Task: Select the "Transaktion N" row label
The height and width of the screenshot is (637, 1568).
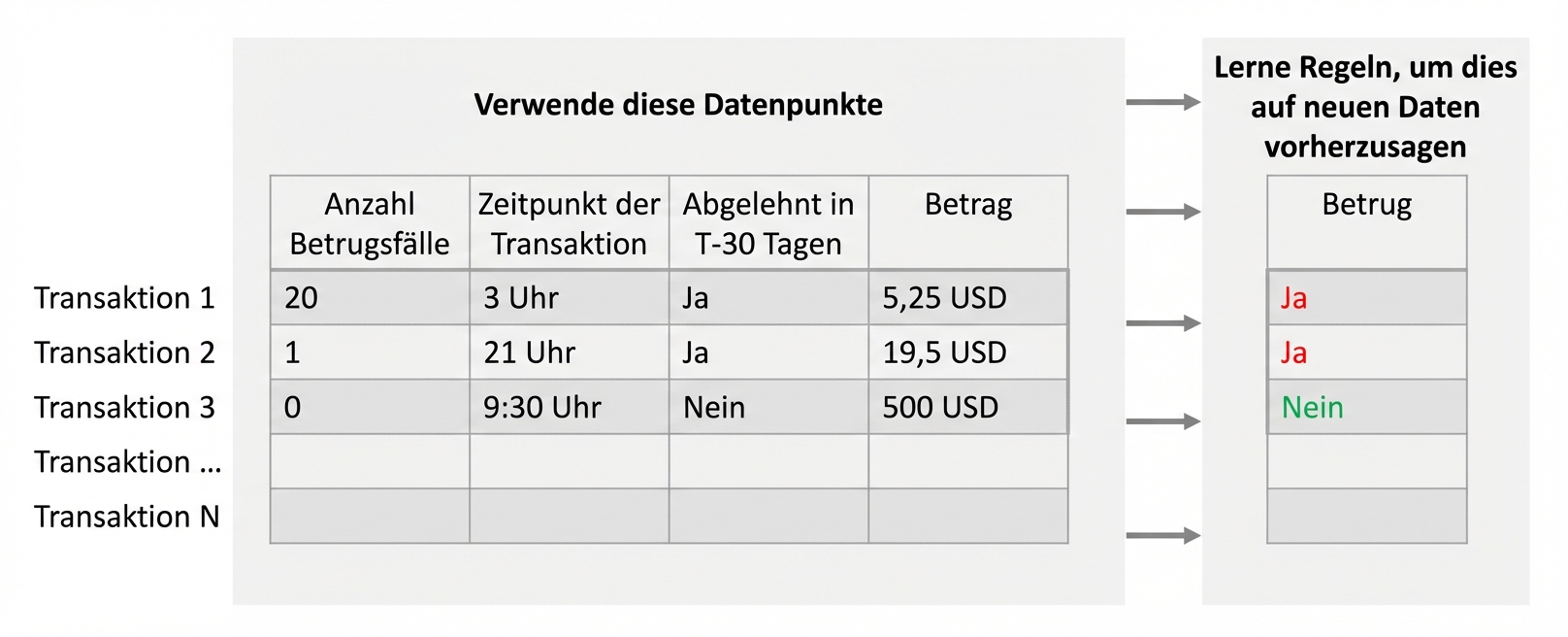Action: [x=126, y=517]
